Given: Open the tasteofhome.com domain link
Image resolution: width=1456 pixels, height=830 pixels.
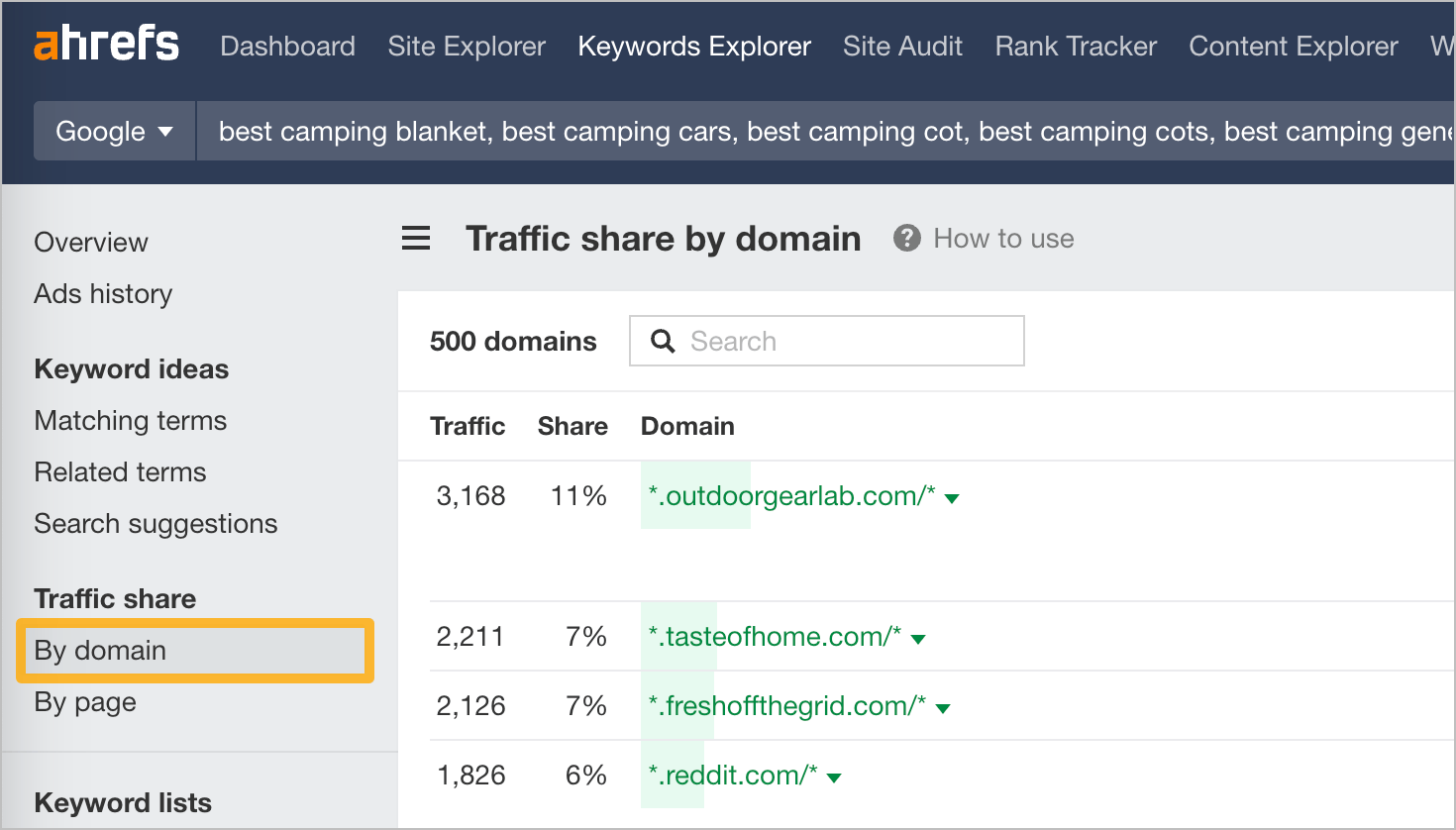Looking at the screenshot, I should tap(775, 636).
